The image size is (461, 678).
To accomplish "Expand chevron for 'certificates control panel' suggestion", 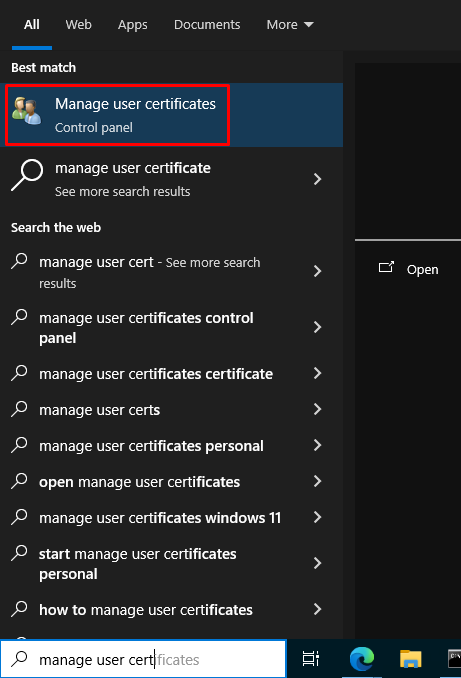I will pyautogui.click(x=317, y=327).
